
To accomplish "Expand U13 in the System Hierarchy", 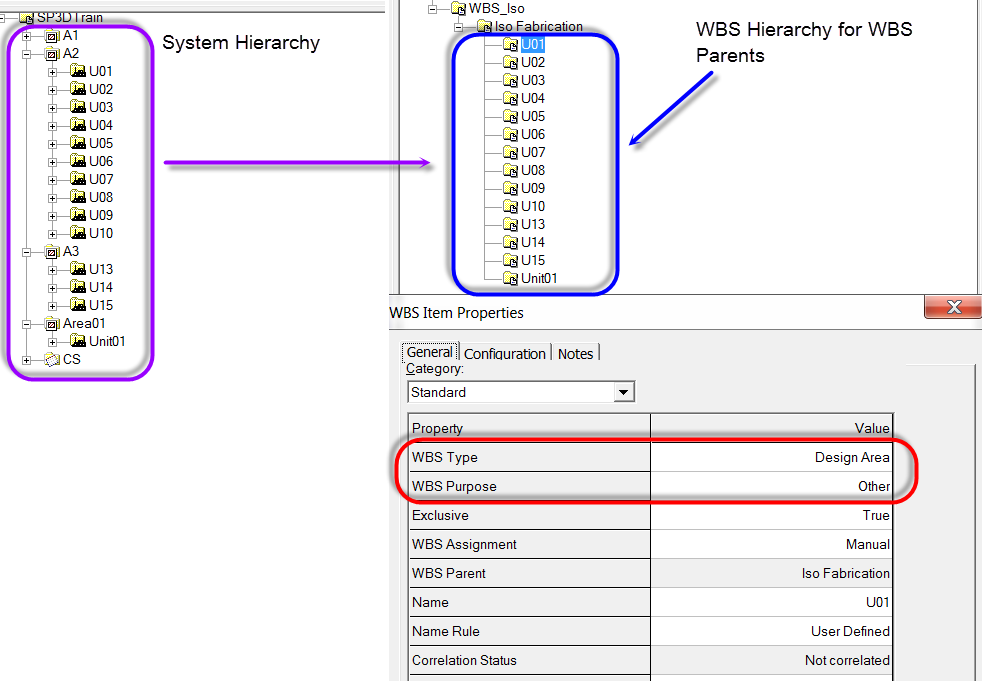I will (53, 271).
